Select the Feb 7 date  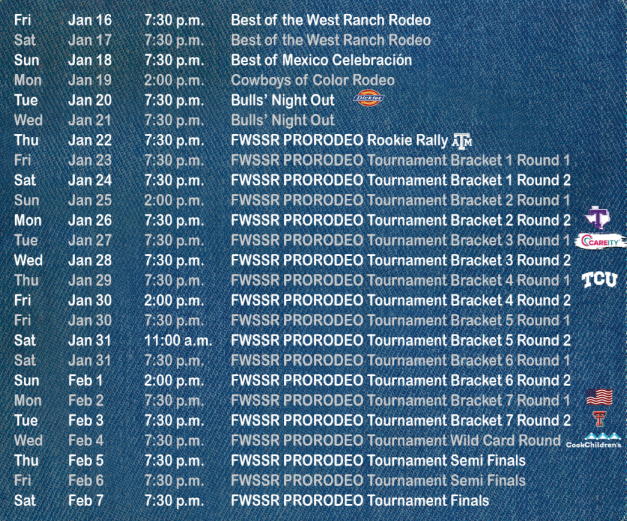(86, 501)
